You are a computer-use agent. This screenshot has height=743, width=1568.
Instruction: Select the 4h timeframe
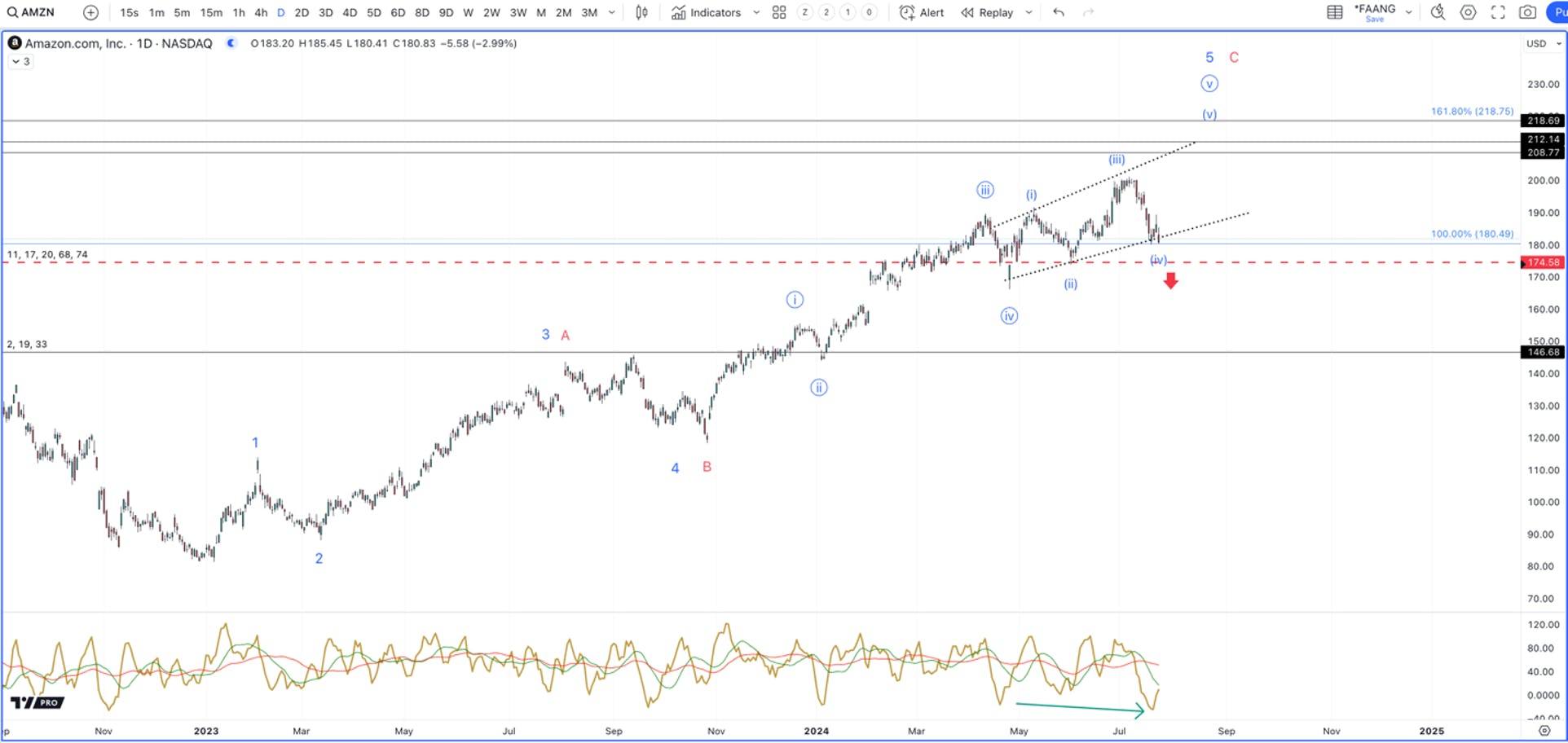[261, 12]
